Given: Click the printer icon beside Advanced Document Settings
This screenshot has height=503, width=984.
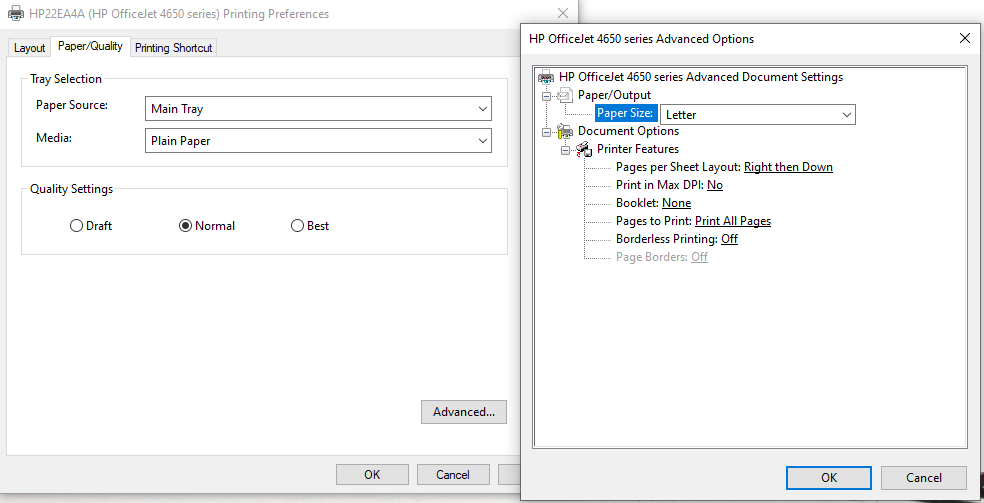Looking at the screenshot, I should point(547,77).
